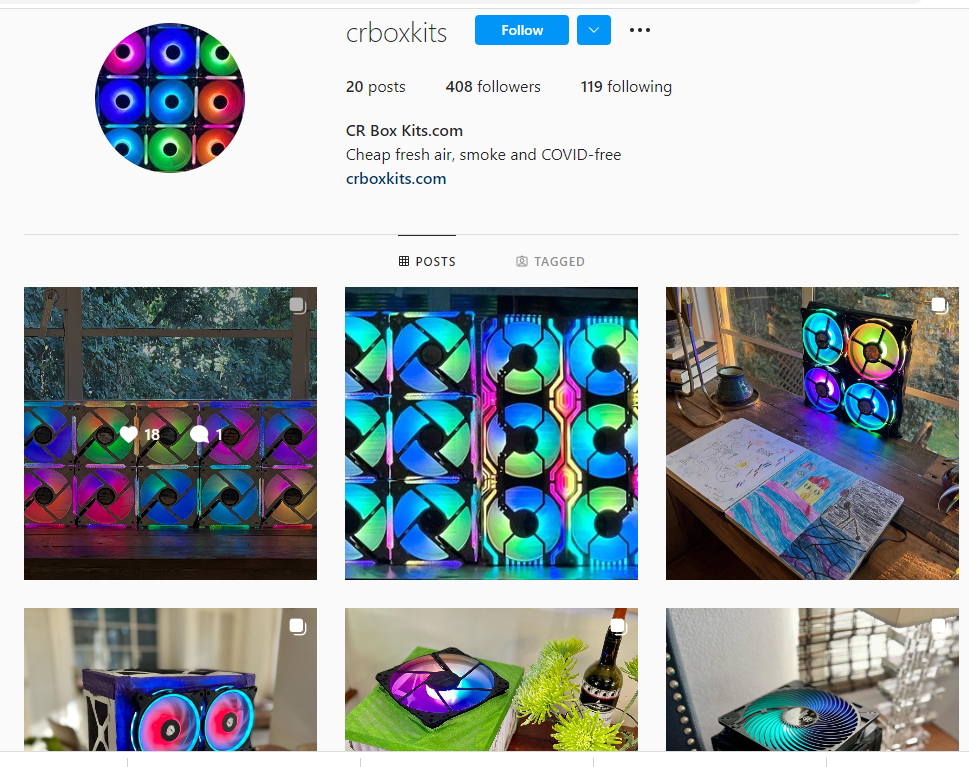View the 408 followers list

pos(493,87)
